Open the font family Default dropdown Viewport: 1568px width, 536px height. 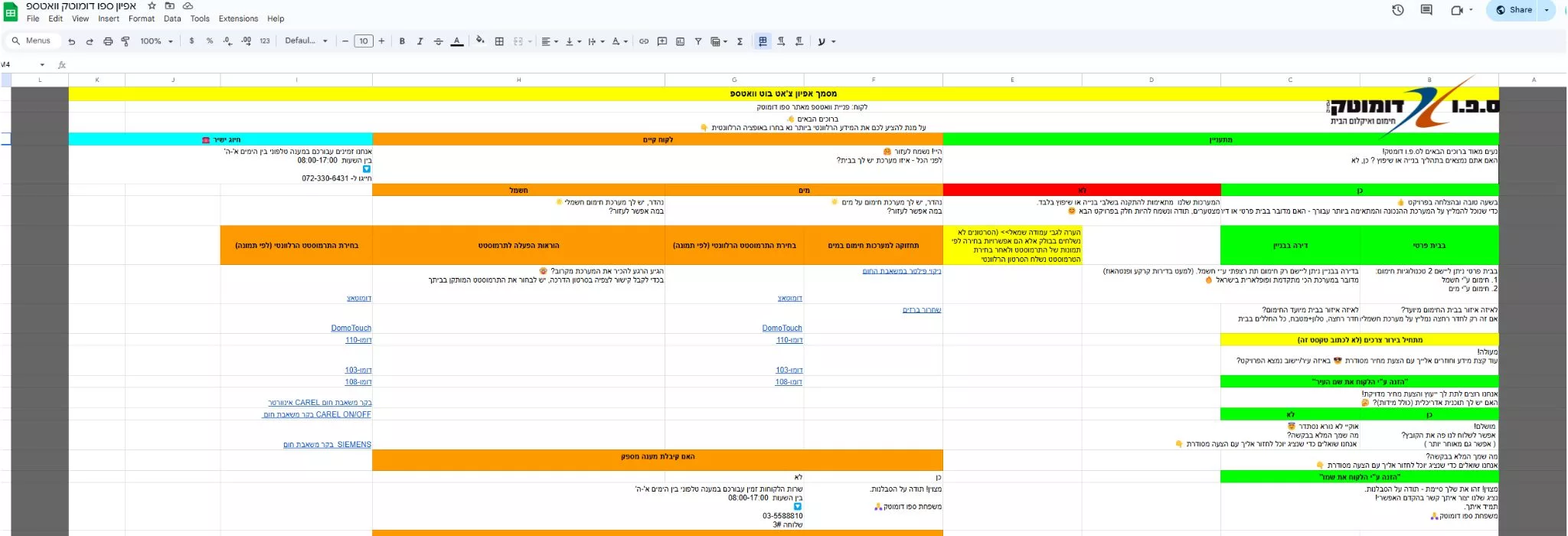306,41
